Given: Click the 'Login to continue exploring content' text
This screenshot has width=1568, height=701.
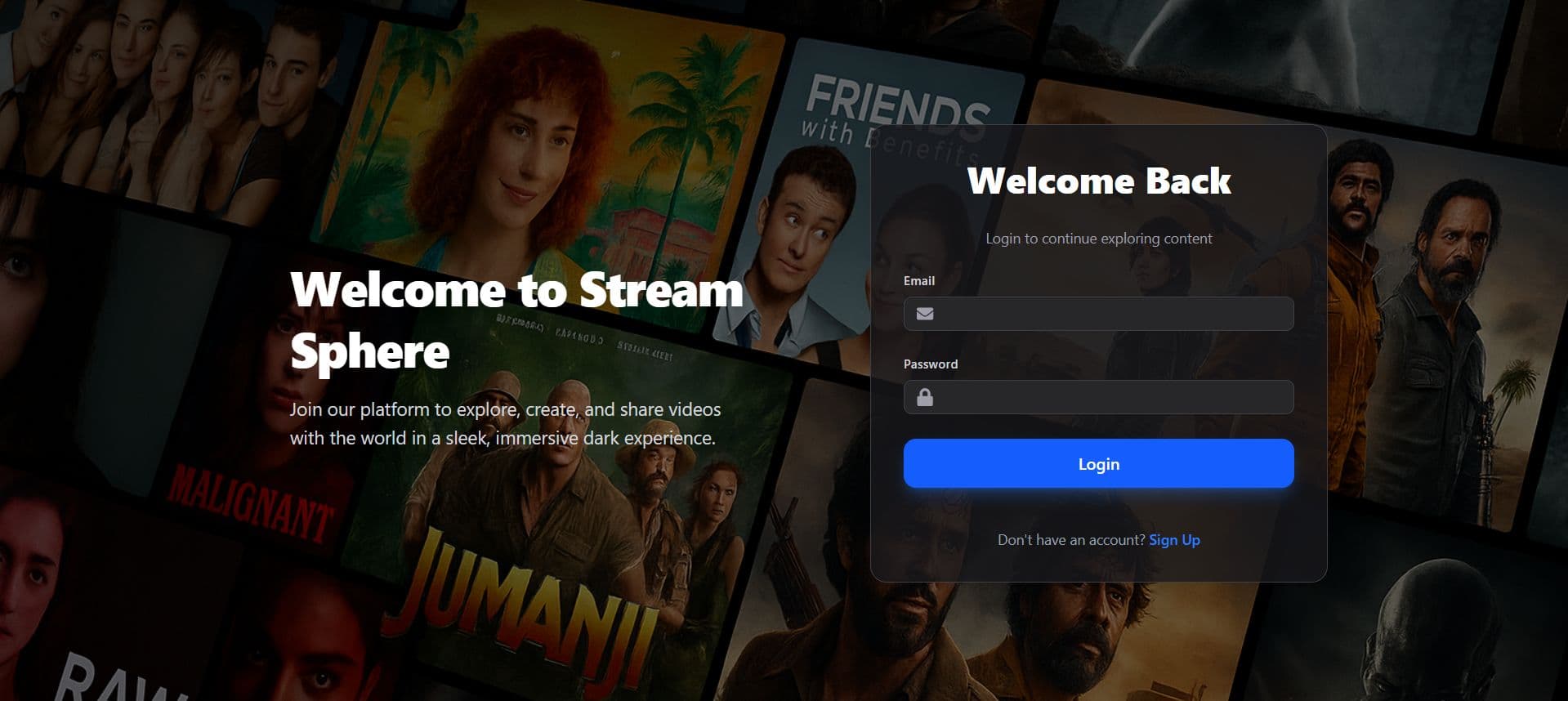Looking at the screenshot, I should tap(1098, 239).
